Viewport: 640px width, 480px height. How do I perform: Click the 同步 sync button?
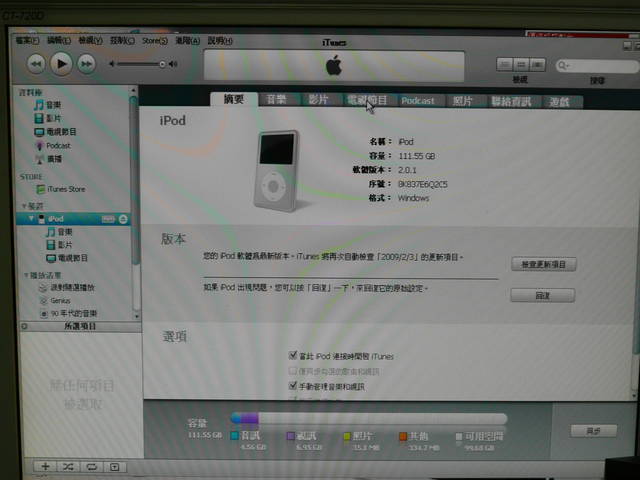pyautogui.click(x=593, y=431)
